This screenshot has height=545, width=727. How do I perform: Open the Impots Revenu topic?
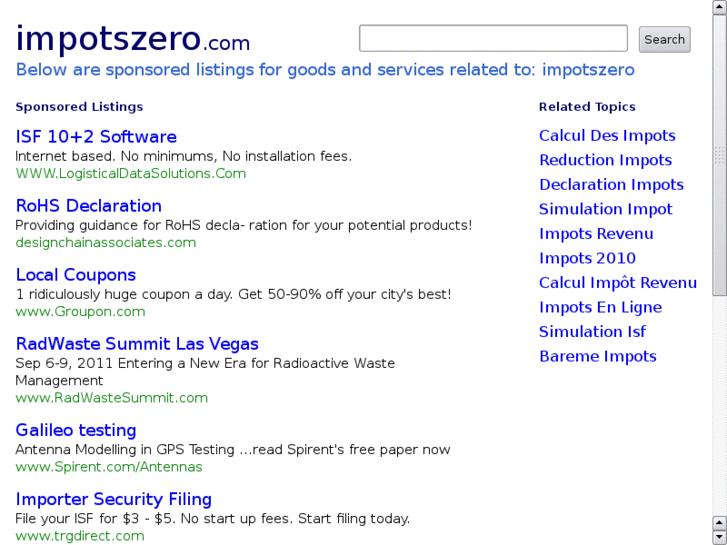click(x=596, y=234)
